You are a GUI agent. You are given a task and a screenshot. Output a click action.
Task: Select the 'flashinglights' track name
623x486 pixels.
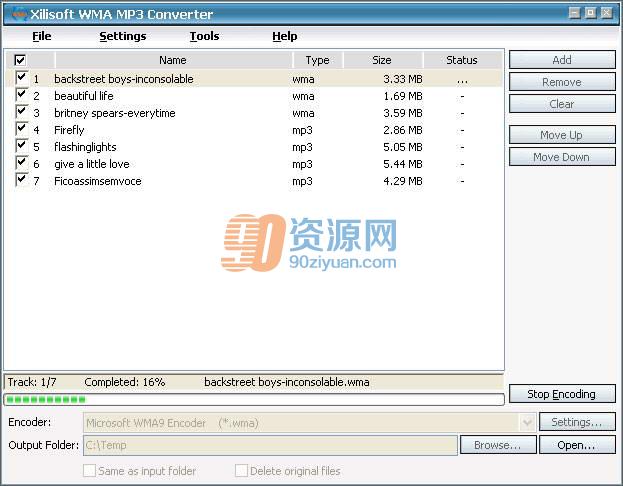click(x=85, y=147)
